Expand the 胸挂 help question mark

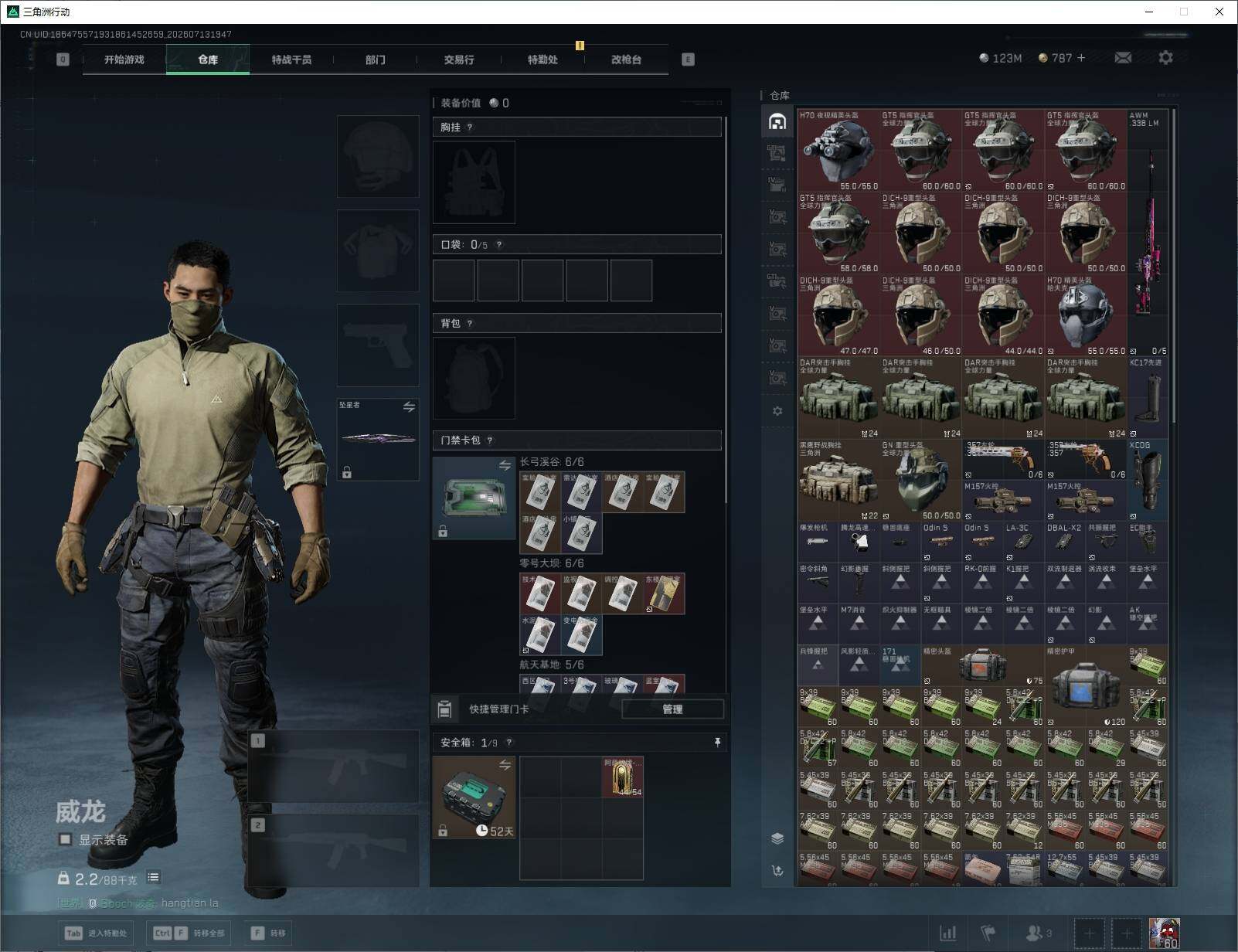pyautogui.click(x=470, y=127)
